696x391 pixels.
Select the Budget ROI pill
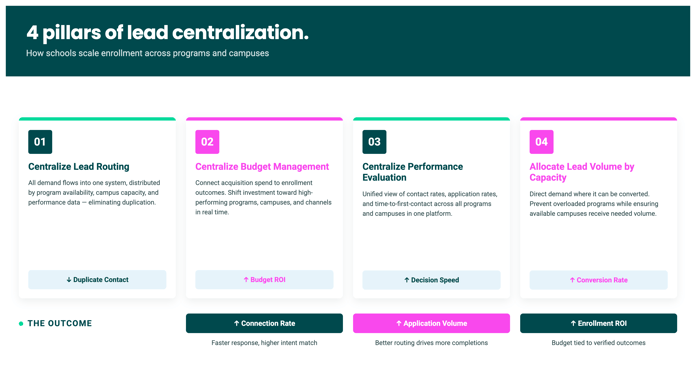point(264,280)
